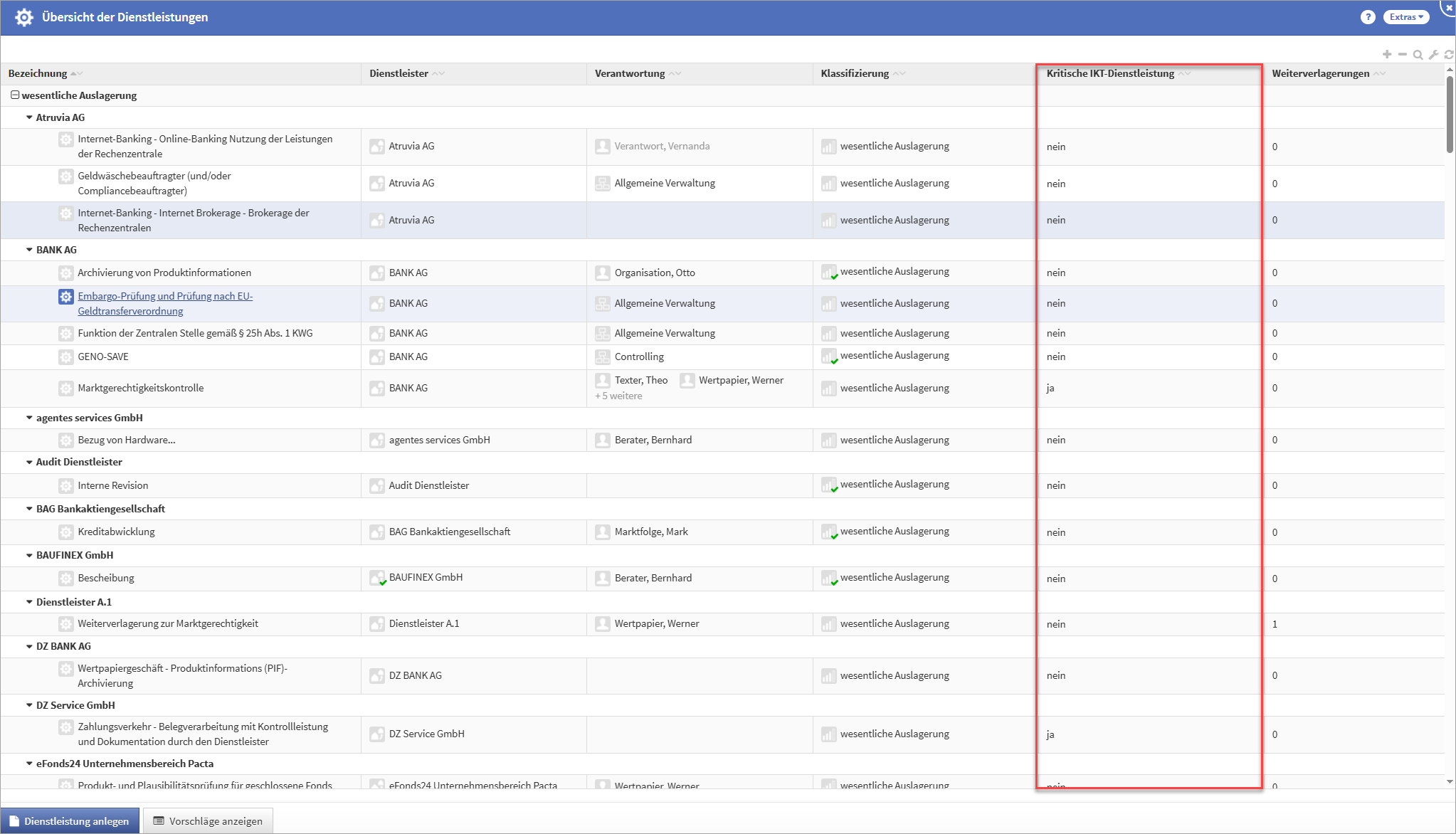Sort by Dienstleister column header
The width and height of the screenshot is (1456, 834).
tap(399, 73)
